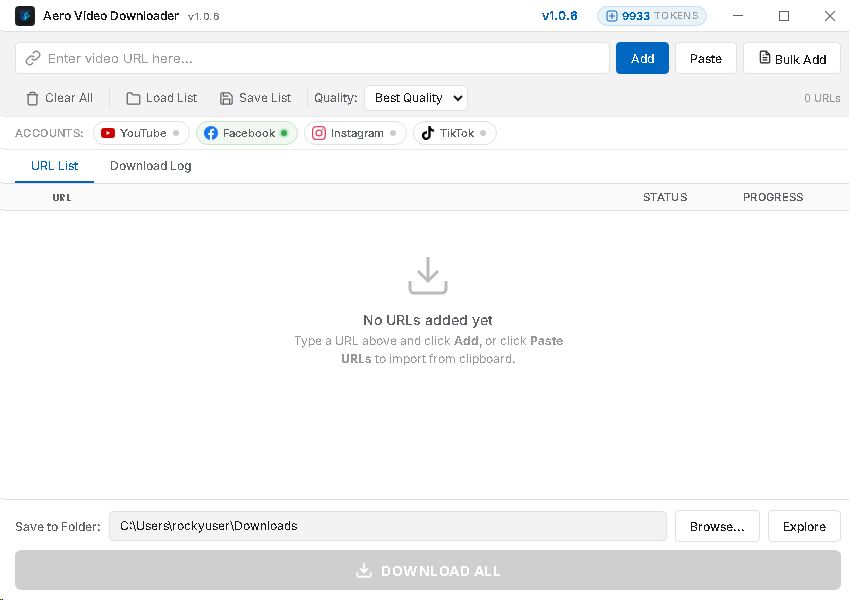The height and width of the screenshot is (600, 849).
Task: Click the ACCOUNTS: label
Action: (49, 133)
